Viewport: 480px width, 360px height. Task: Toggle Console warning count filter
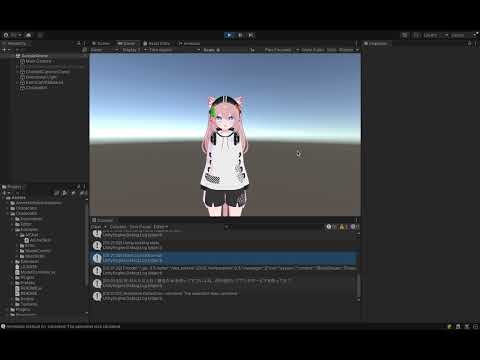(343, 227)
